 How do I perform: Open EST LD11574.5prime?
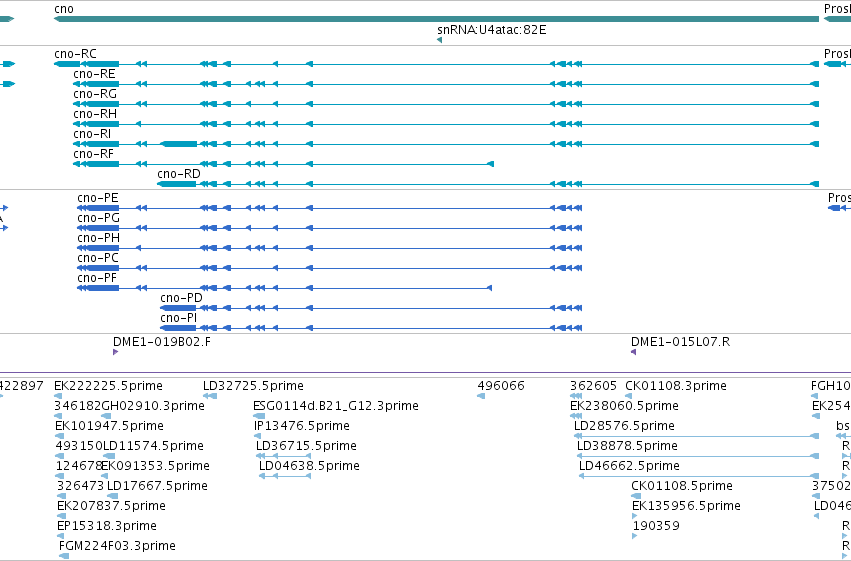[153, 446]
